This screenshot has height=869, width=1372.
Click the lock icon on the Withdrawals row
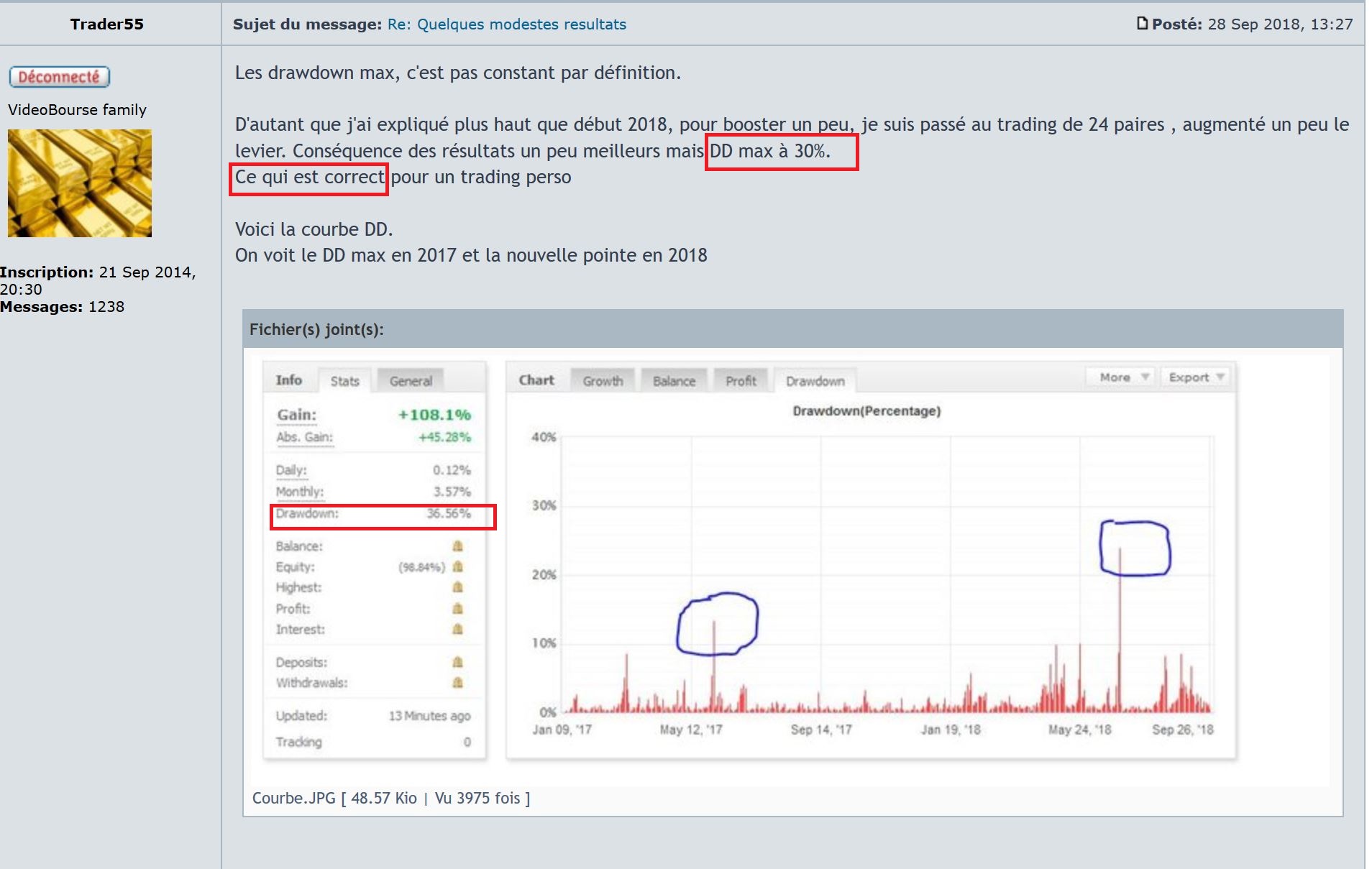pyautogui.click(x=457, y=683)
